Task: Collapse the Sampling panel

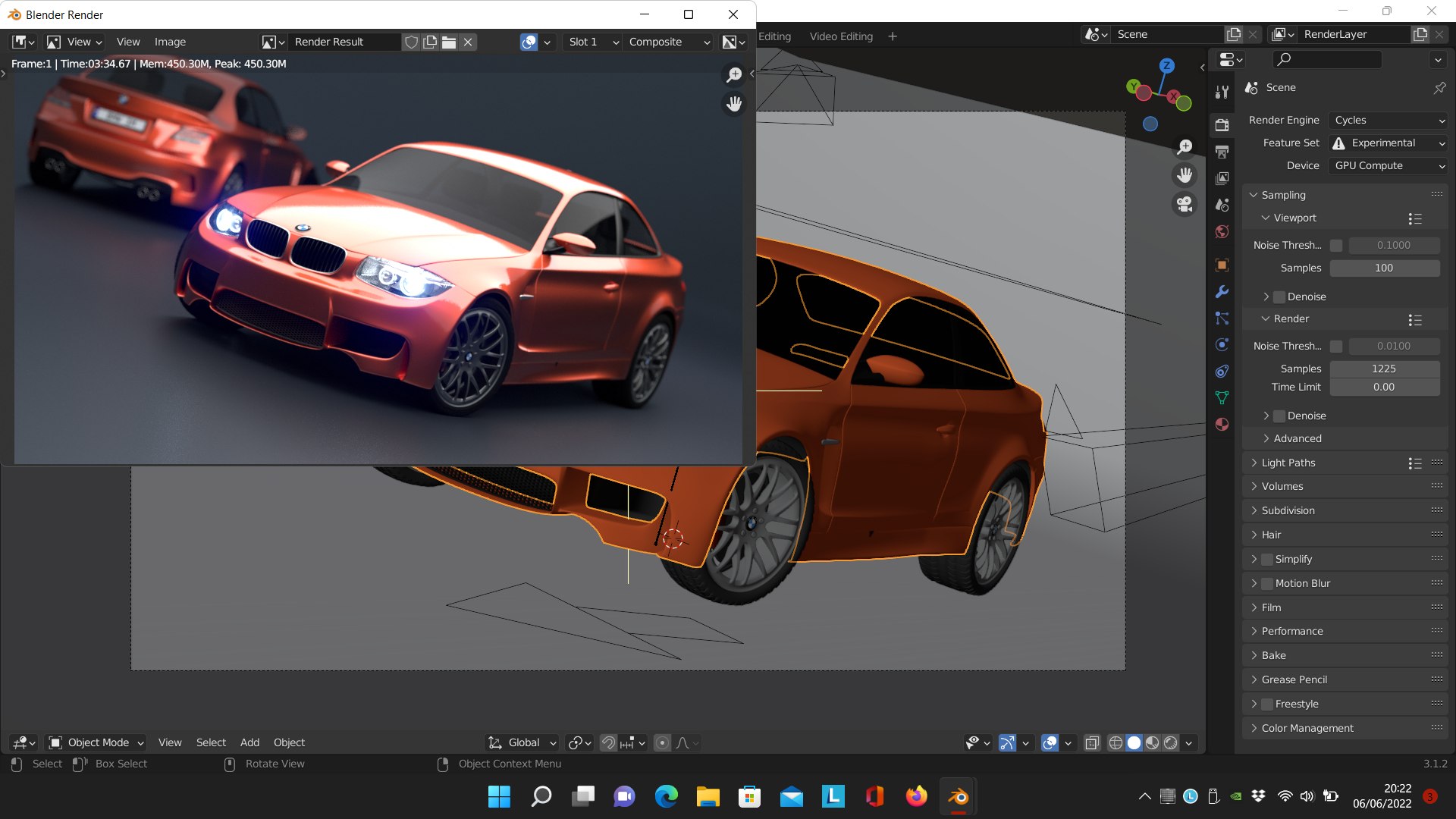Action: pyautogui.click(x=1282, y=196)
